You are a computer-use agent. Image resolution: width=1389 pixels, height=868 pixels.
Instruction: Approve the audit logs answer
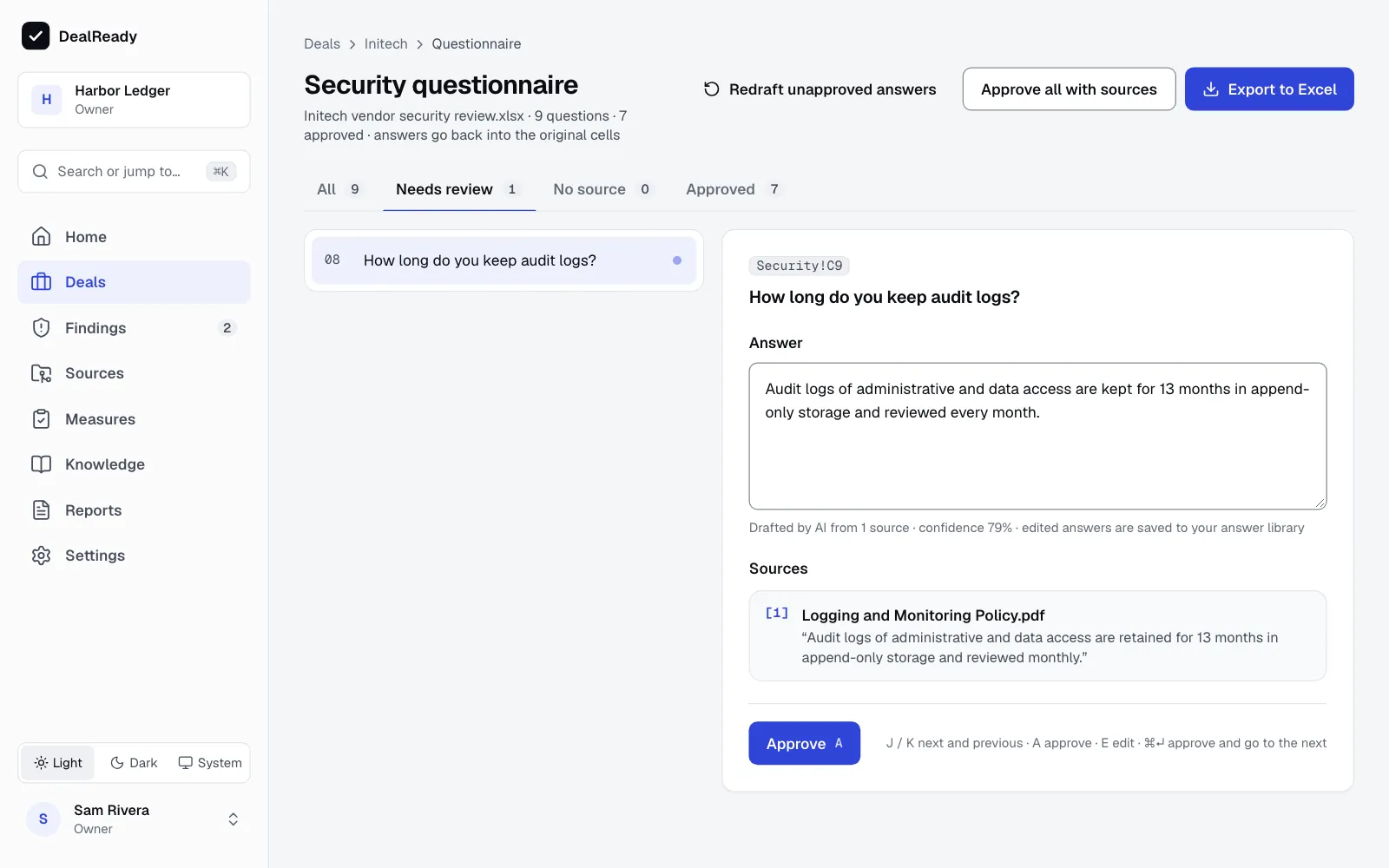804,743
